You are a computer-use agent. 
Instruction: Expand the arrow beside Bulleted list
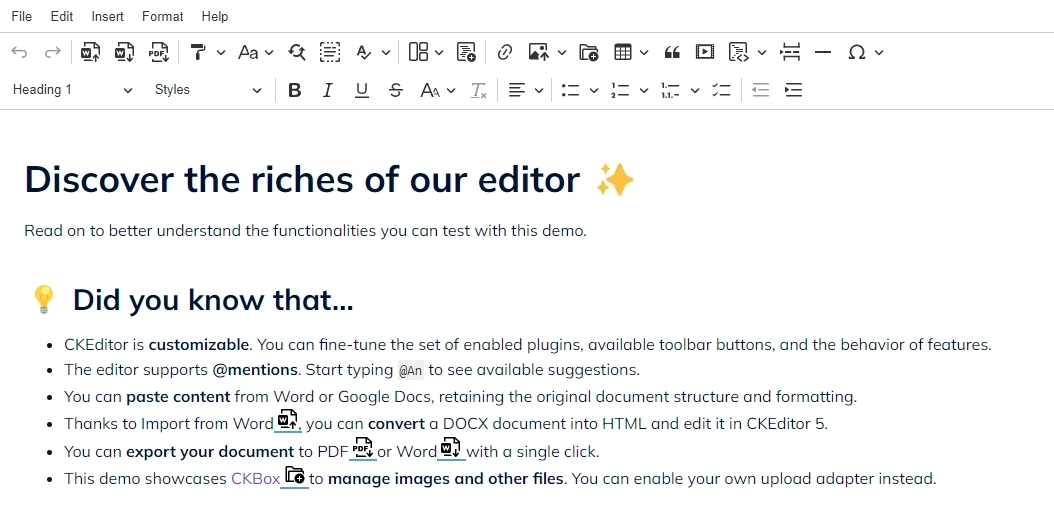coord(594,90)
